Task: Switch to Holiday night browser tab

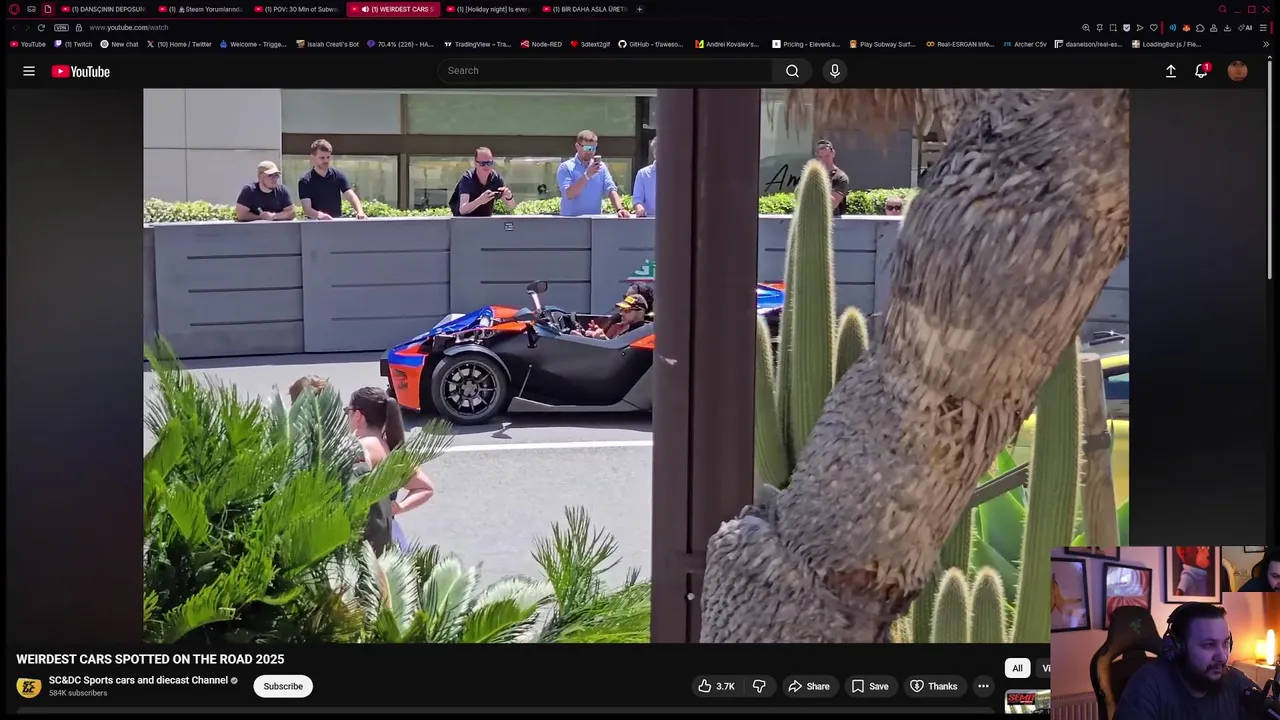Action: 488,9
